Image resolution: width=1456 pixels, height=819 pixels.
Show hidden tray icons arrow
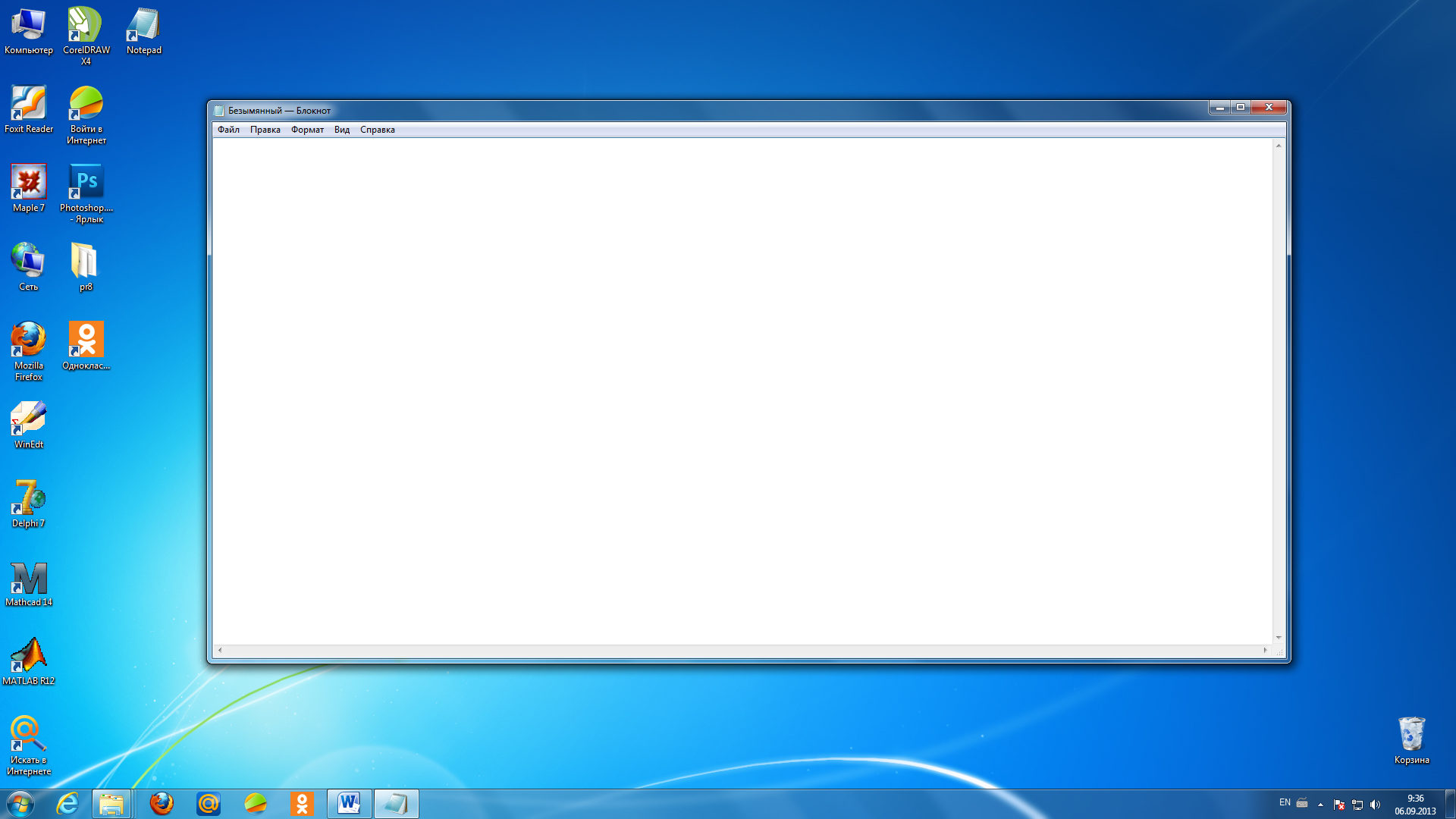[x=1320, y=805]
